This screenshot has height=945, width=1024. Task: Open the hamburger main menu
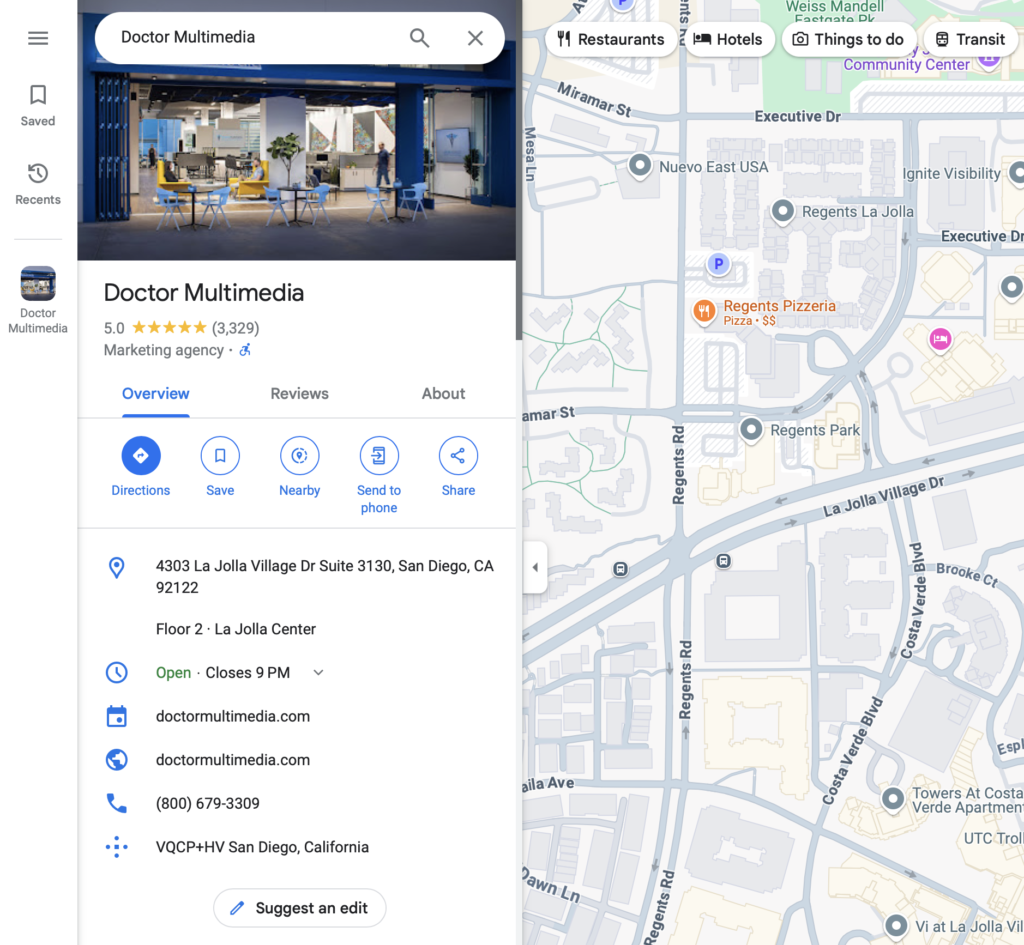point(38,38)
